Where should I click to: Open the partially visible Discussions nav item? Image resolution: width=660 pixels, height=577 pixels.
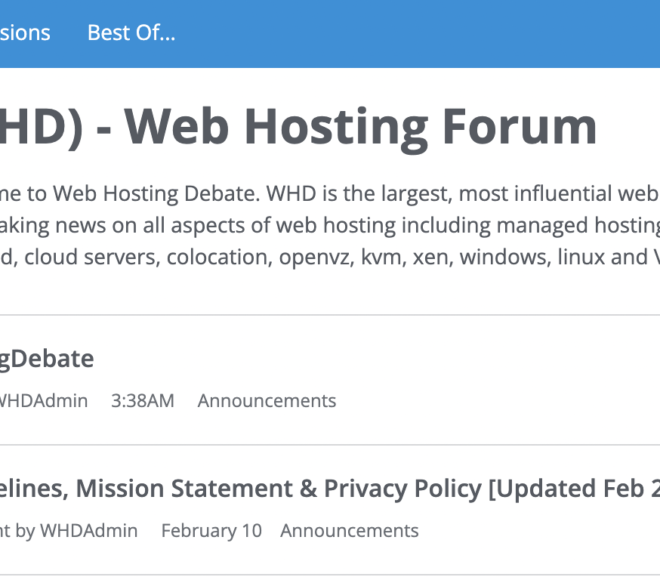tap(25, 33)
